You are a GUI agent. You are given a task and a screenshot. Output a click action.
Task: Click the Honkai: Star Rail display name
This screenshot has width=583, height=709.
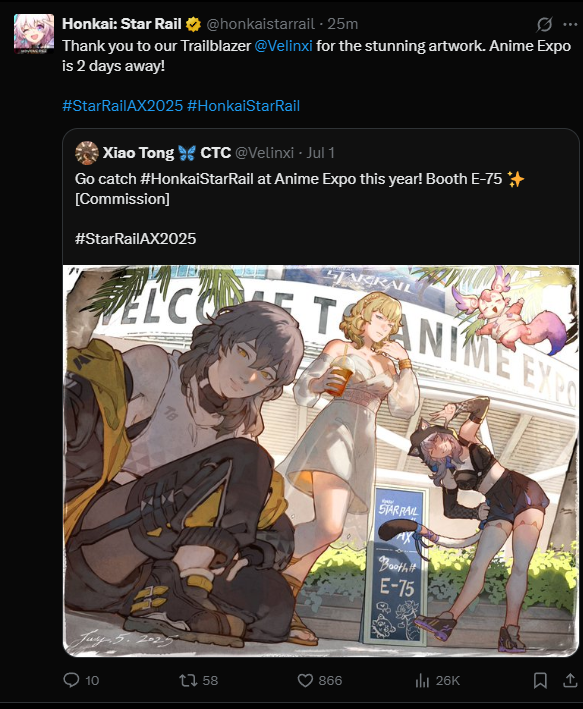(x=122, y=24)
